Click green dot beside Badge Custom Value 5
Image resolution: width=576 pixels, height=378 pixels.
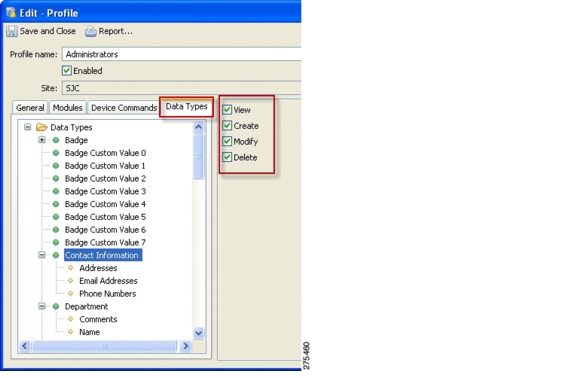point(56,217)
